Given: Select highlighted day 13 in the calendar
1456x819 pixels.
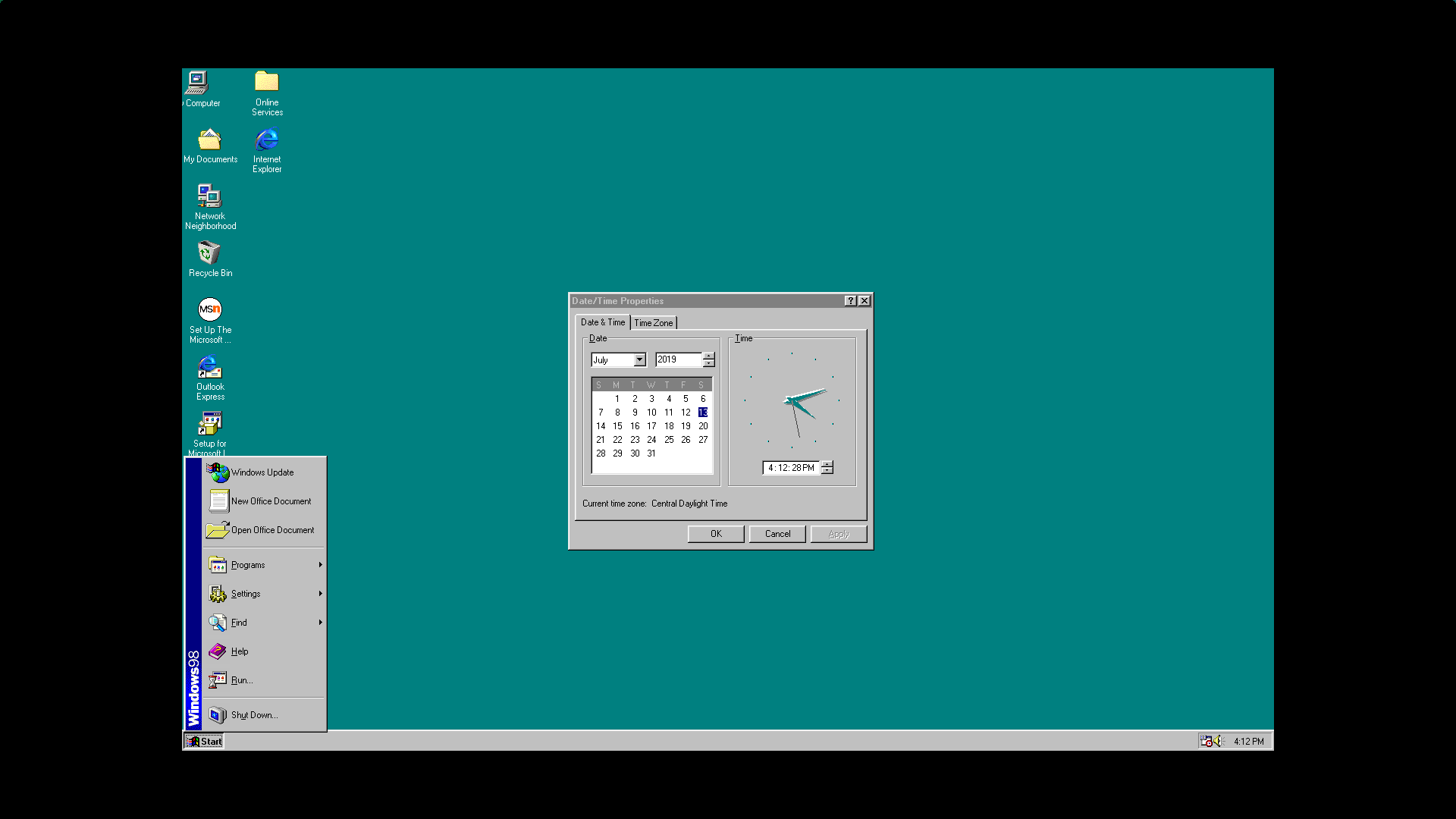Looking at the screenshot, I should coord(703,413).
